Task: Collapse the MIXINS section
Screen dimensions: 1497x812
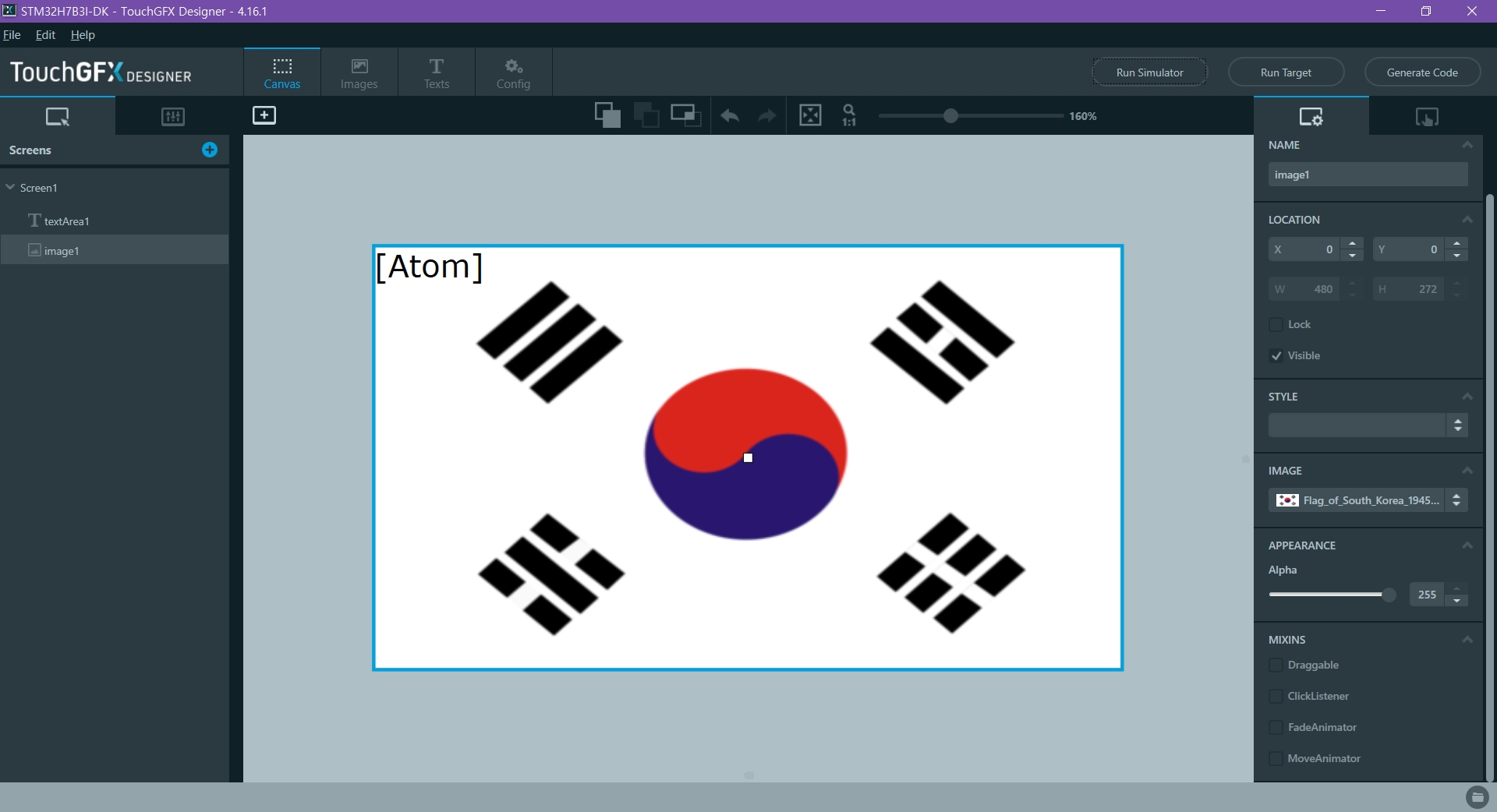Action: (x=1467, y=640)
